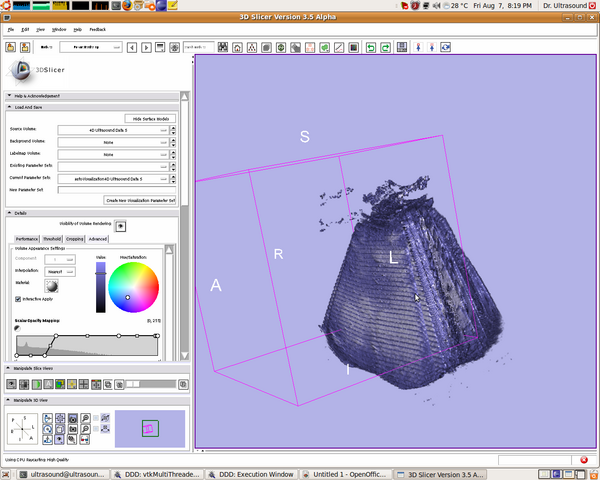
Task: Open the layout chooser icon in toolbar
Action: 402,47
